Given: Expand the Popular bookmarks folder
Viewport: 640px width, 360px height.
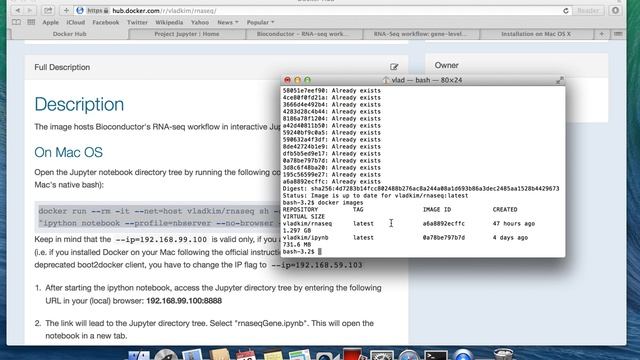Looking at the screenshot, I should pyautogui.click(x=260, y=22).
